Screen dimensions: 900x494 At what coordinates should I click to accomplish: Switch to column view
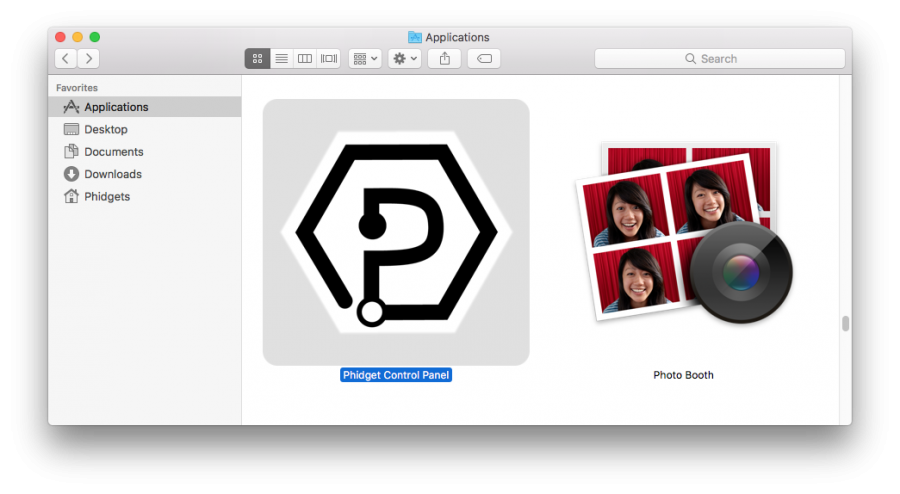coord(305,59)
